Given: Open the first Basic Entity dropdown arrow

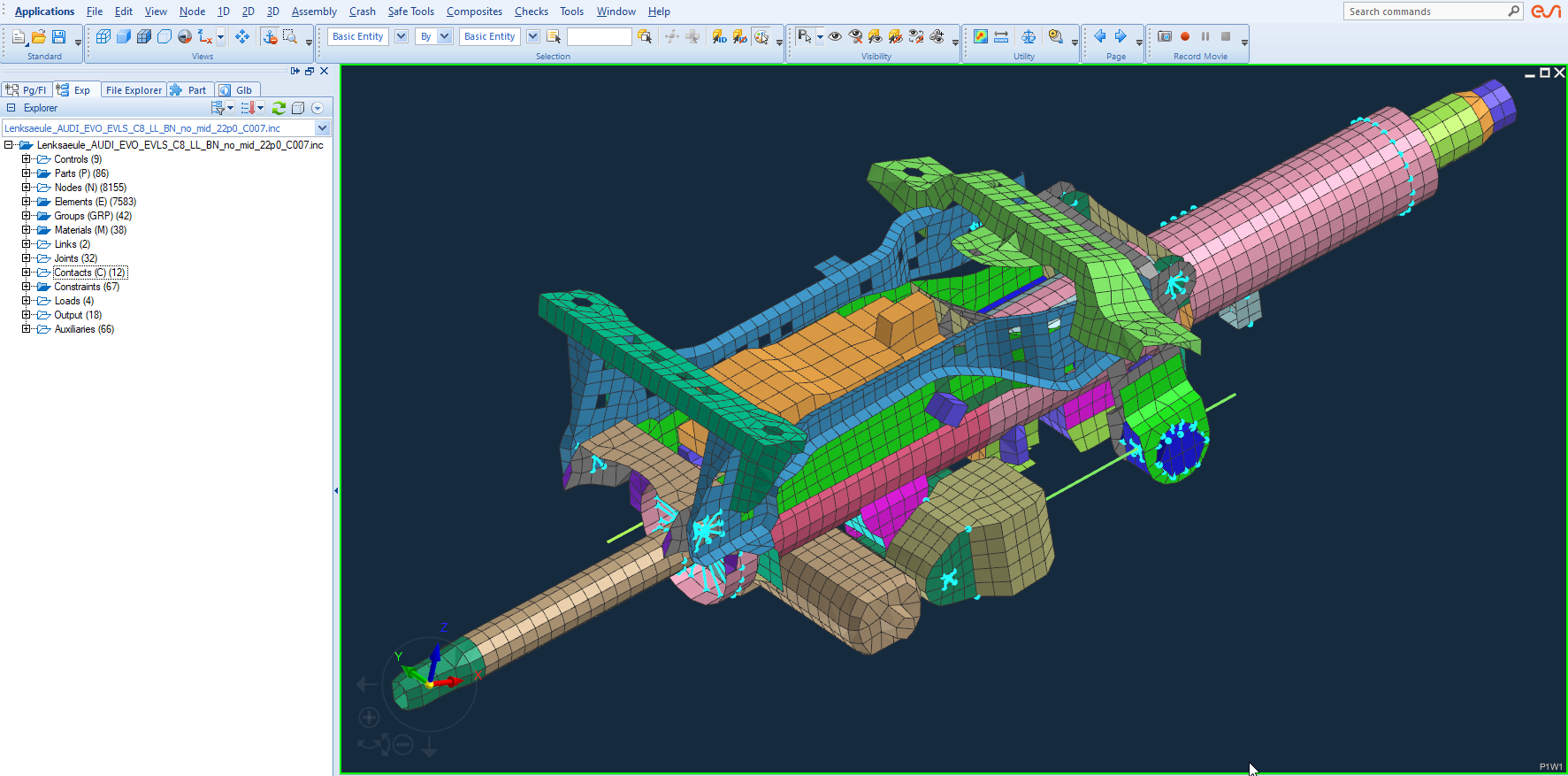Looking at the screenshot, I should click(x=401, y=36).
